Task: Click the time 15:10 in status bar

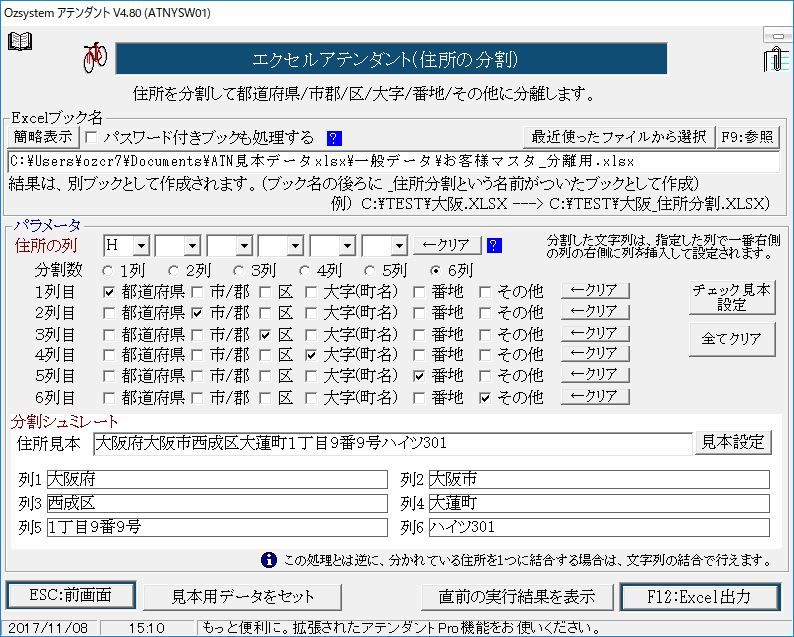Action: point(146,628)
